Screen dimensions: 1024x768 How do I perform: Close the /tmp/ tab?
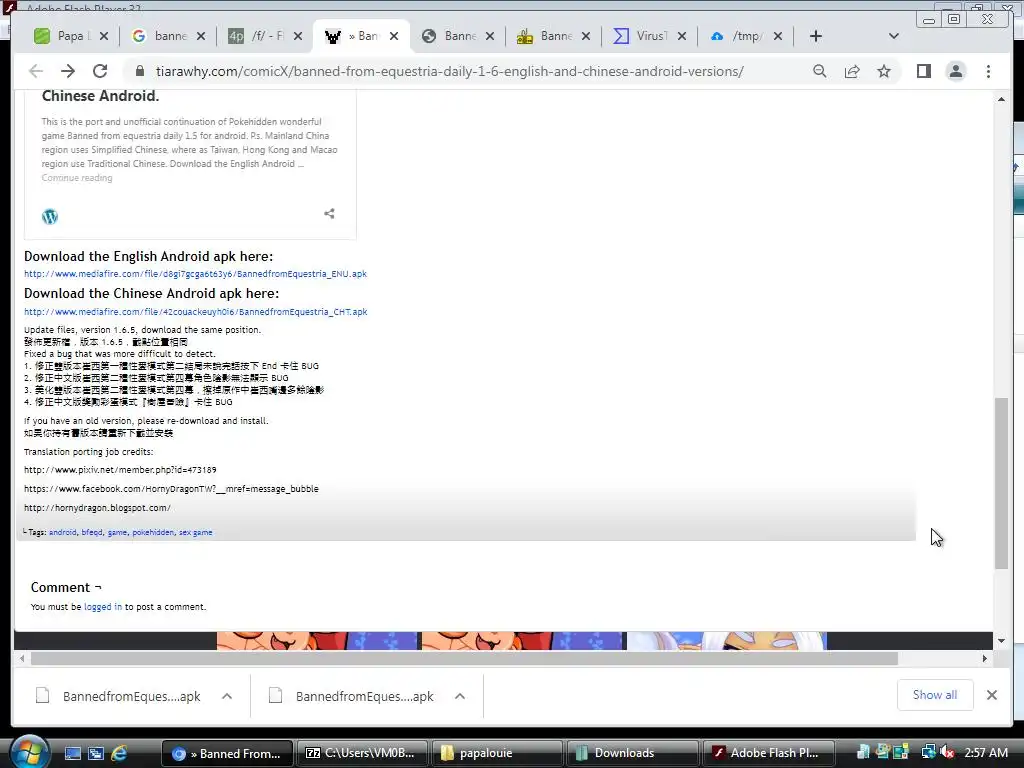778,36
